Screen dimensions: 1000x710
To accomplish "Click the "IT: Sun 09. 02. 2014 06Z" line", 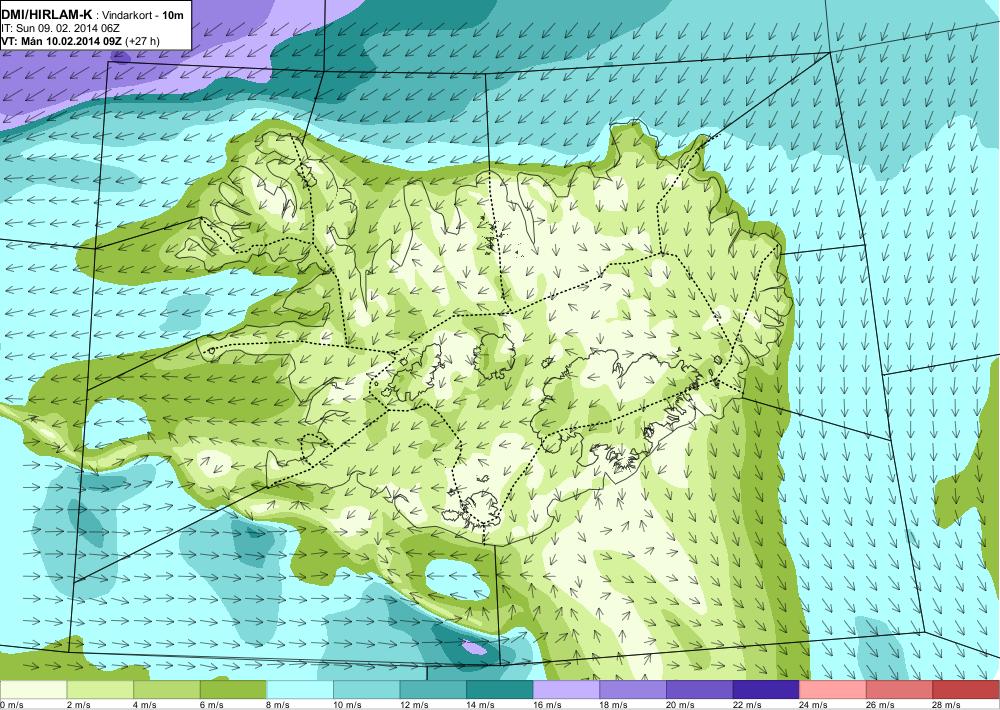I will (60, 28).
